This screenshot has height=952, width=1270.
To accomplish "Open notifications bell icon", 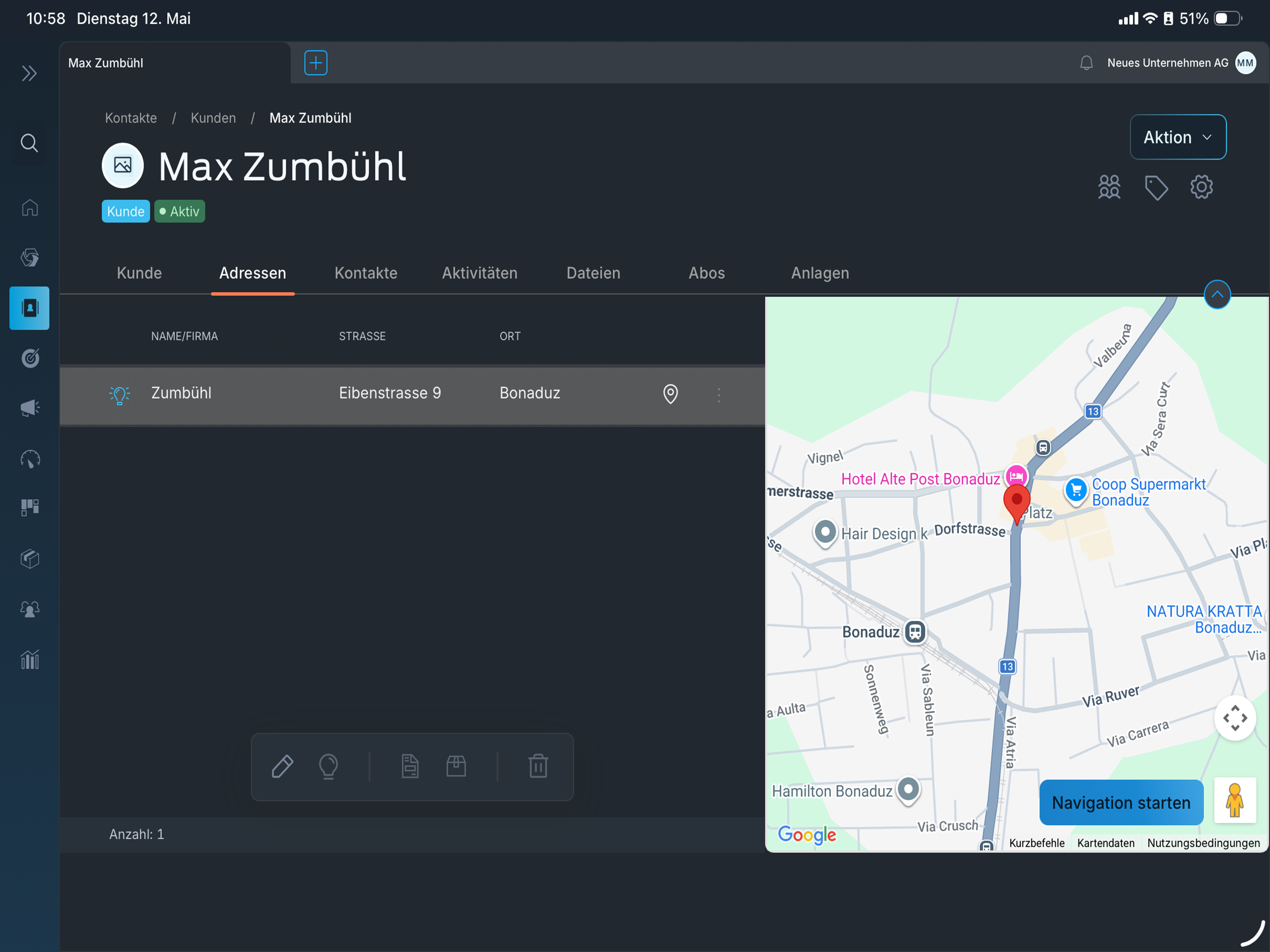I will click(x=1086, y=63).
